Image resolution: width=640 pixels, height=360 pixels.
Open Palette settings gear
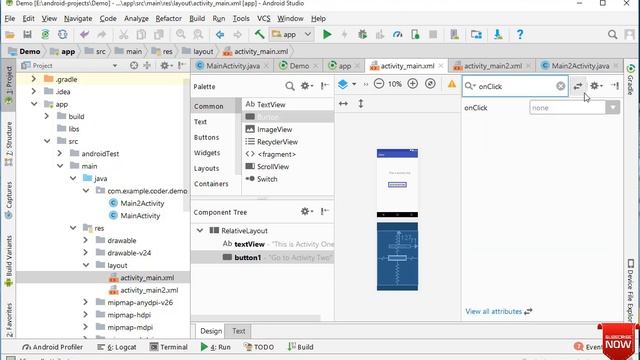(307, 86)
